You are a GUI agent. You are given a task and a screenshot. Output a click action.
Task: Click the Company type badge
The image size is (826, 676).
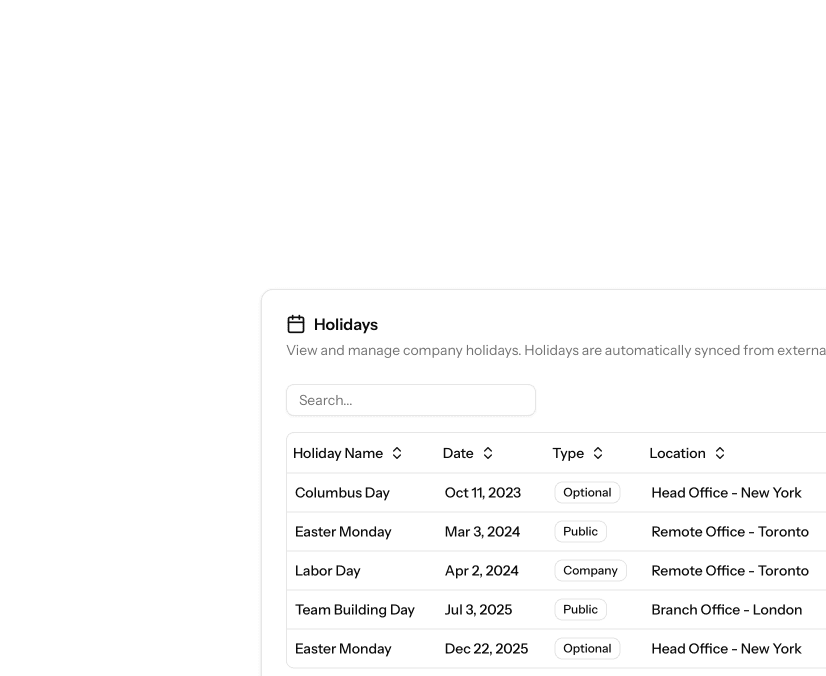click(x=591, y=571)
